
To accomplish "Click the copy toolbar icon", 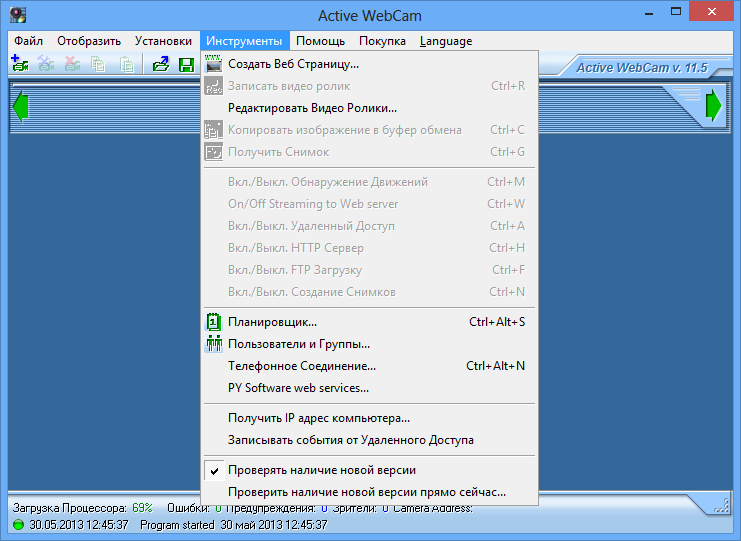I will (98, 64).
